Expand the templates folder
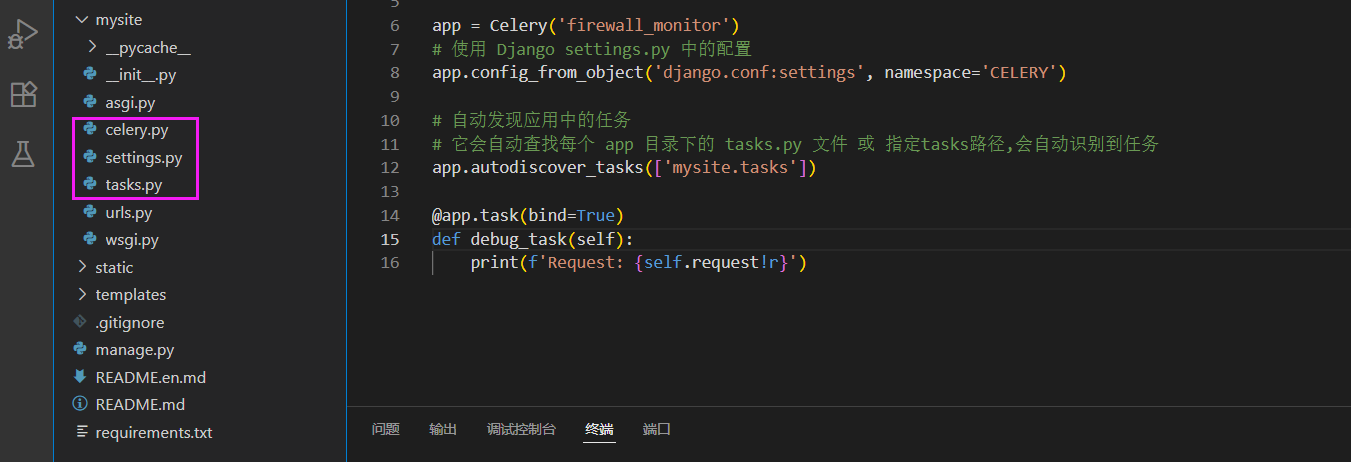The height and width of the screenshot is (462, 1351). point(82,295)
